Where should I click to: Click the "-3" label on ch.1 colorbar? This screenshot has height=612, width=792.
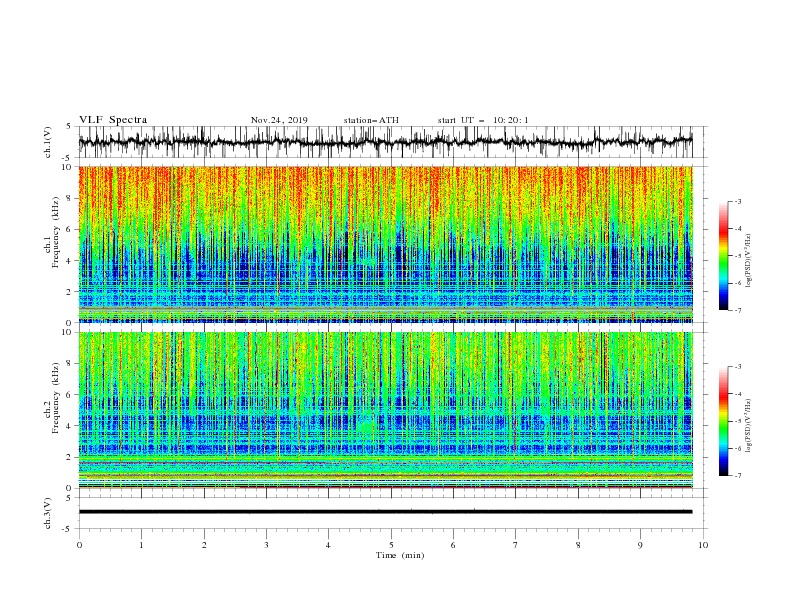(x=737, y=201)
